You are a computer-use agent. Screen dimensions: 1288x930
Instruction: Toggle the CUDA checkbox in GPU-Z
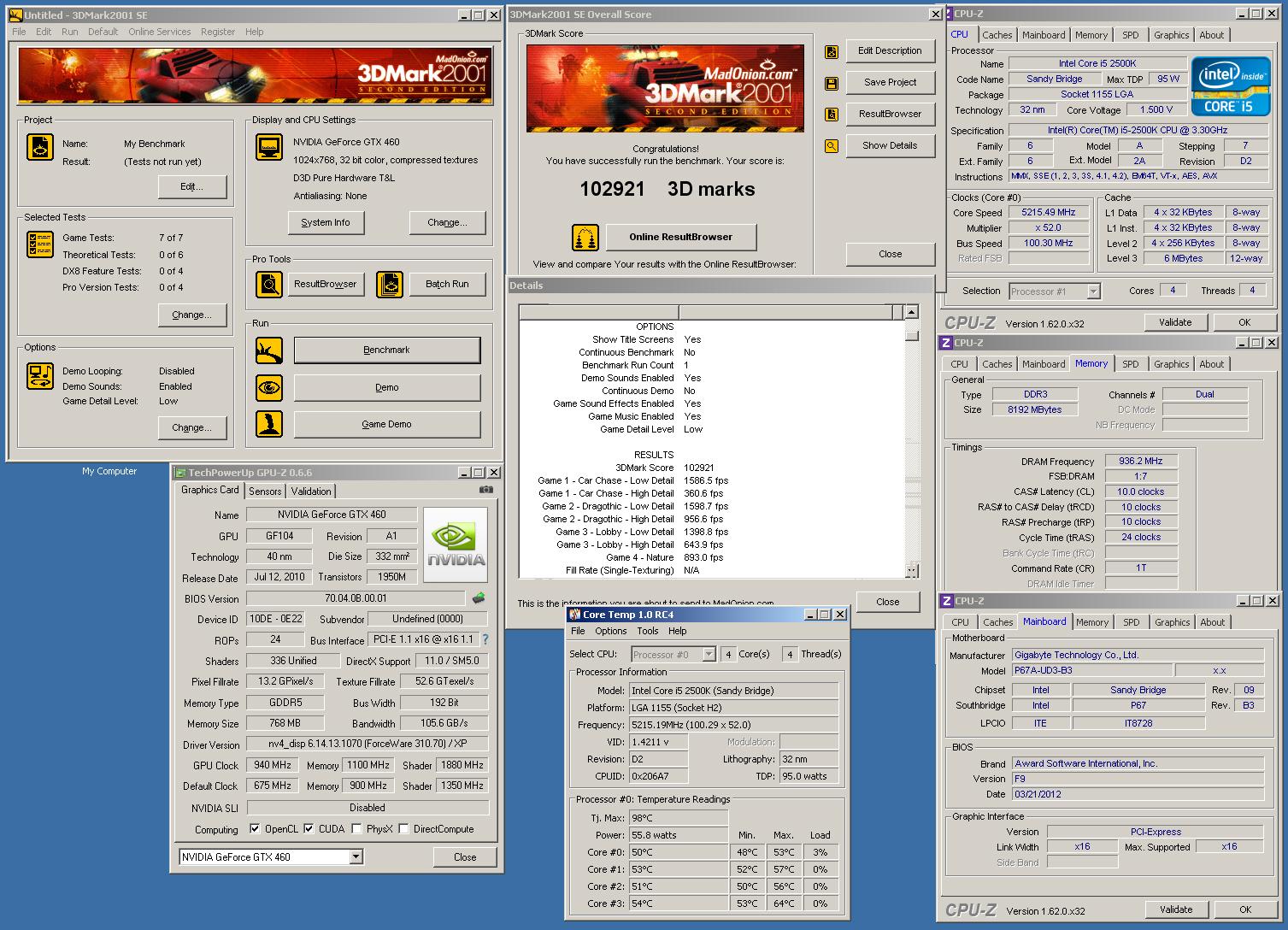309,829
